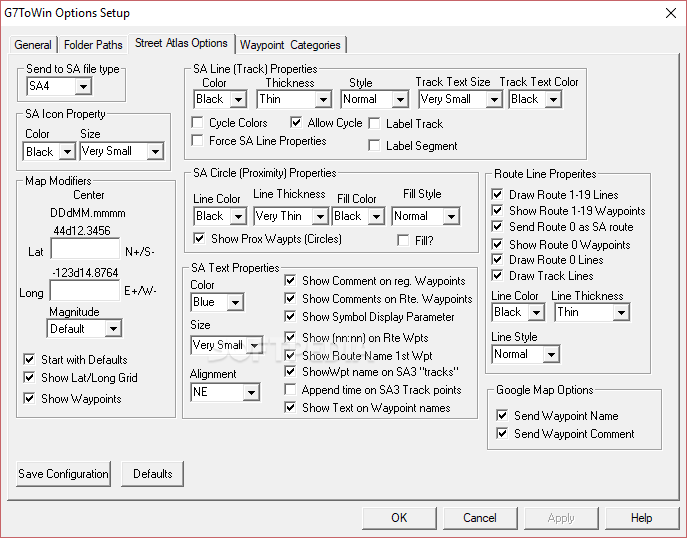Toggle Draw Route 0 Lines

pos(497,260)
